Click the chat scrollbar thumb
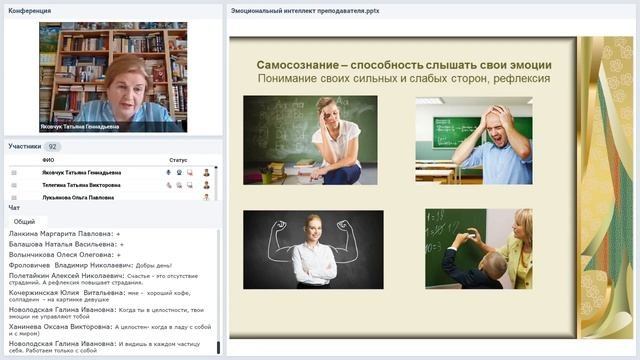 (x=218, y=347)
